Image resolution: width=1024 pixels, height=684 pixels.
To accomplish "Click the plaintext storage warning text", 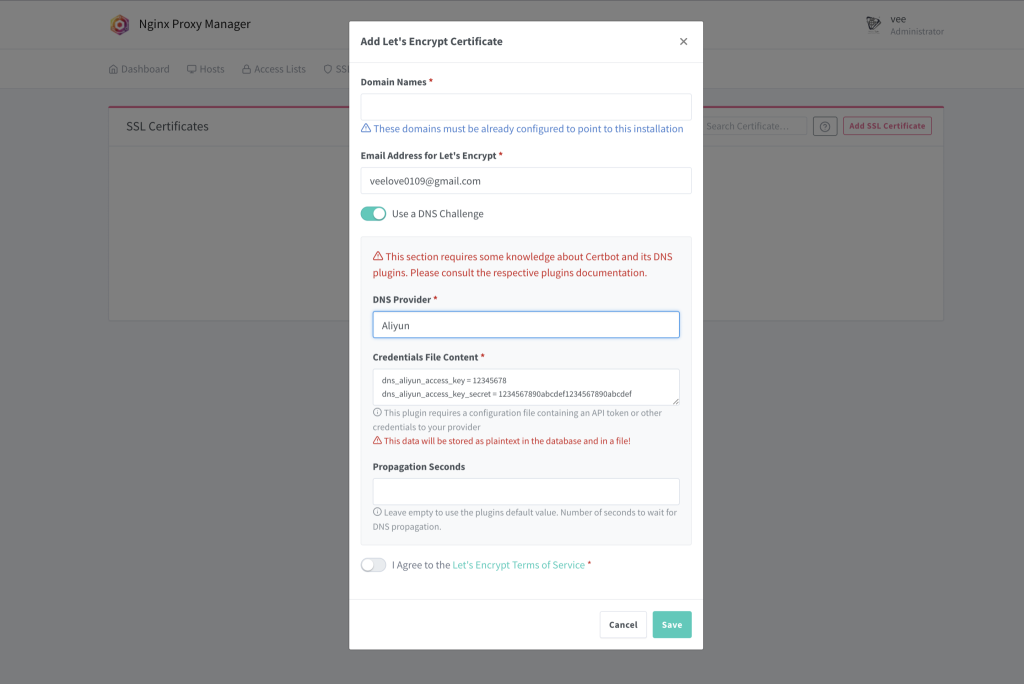I will 502,441.
